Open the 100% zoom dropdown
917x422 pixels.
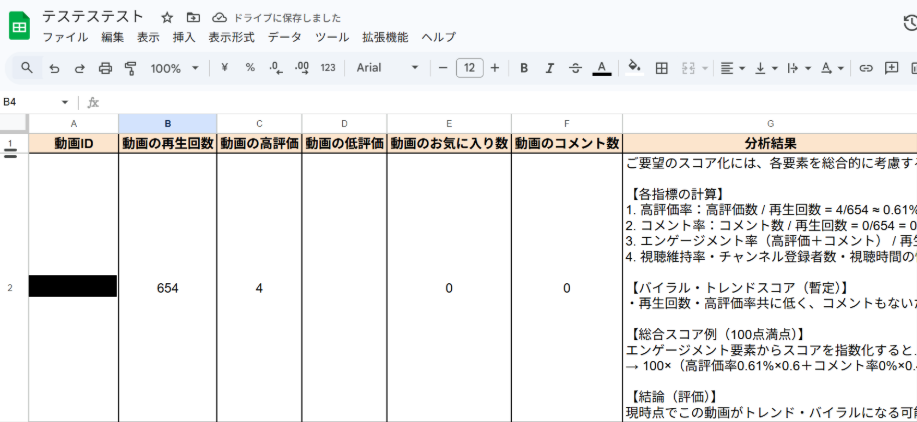[174, 68]
